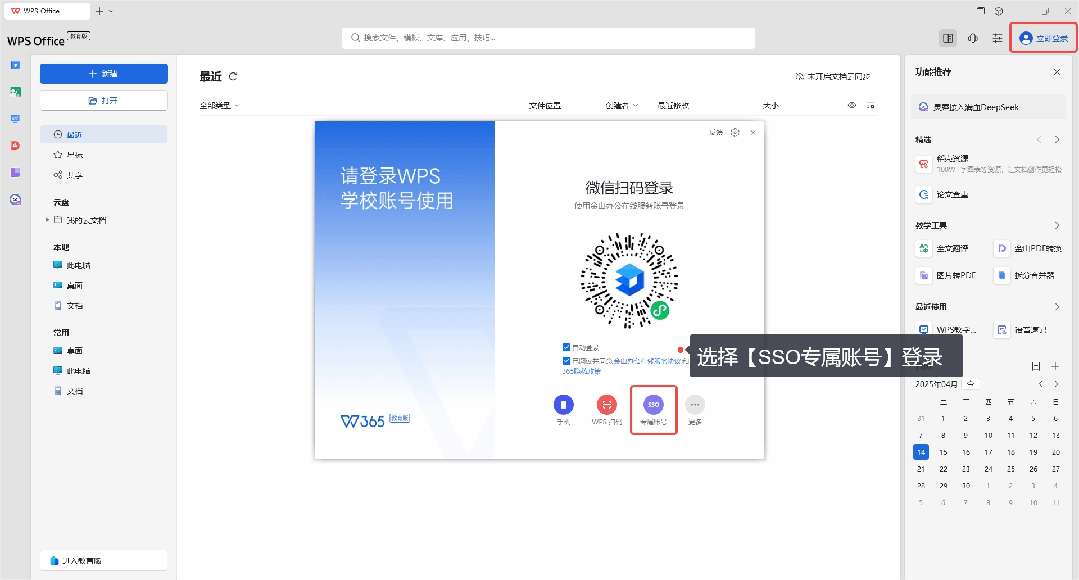Screen dimensions: 1079x580
Task: Expand the 教学工具 section arrow
Action: click(1056, 226)
